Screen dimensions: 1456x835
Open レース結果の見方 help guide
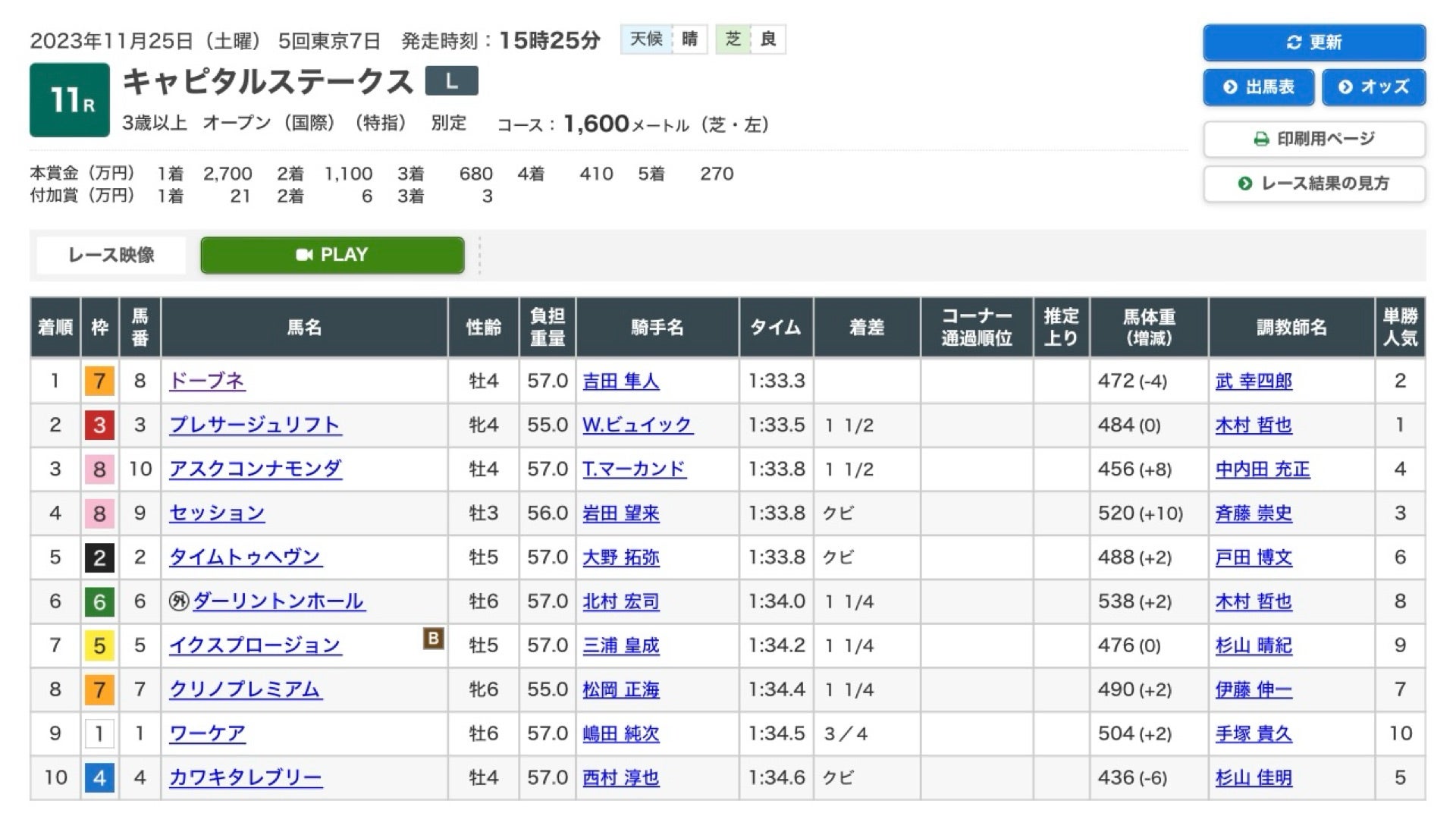1313,184
